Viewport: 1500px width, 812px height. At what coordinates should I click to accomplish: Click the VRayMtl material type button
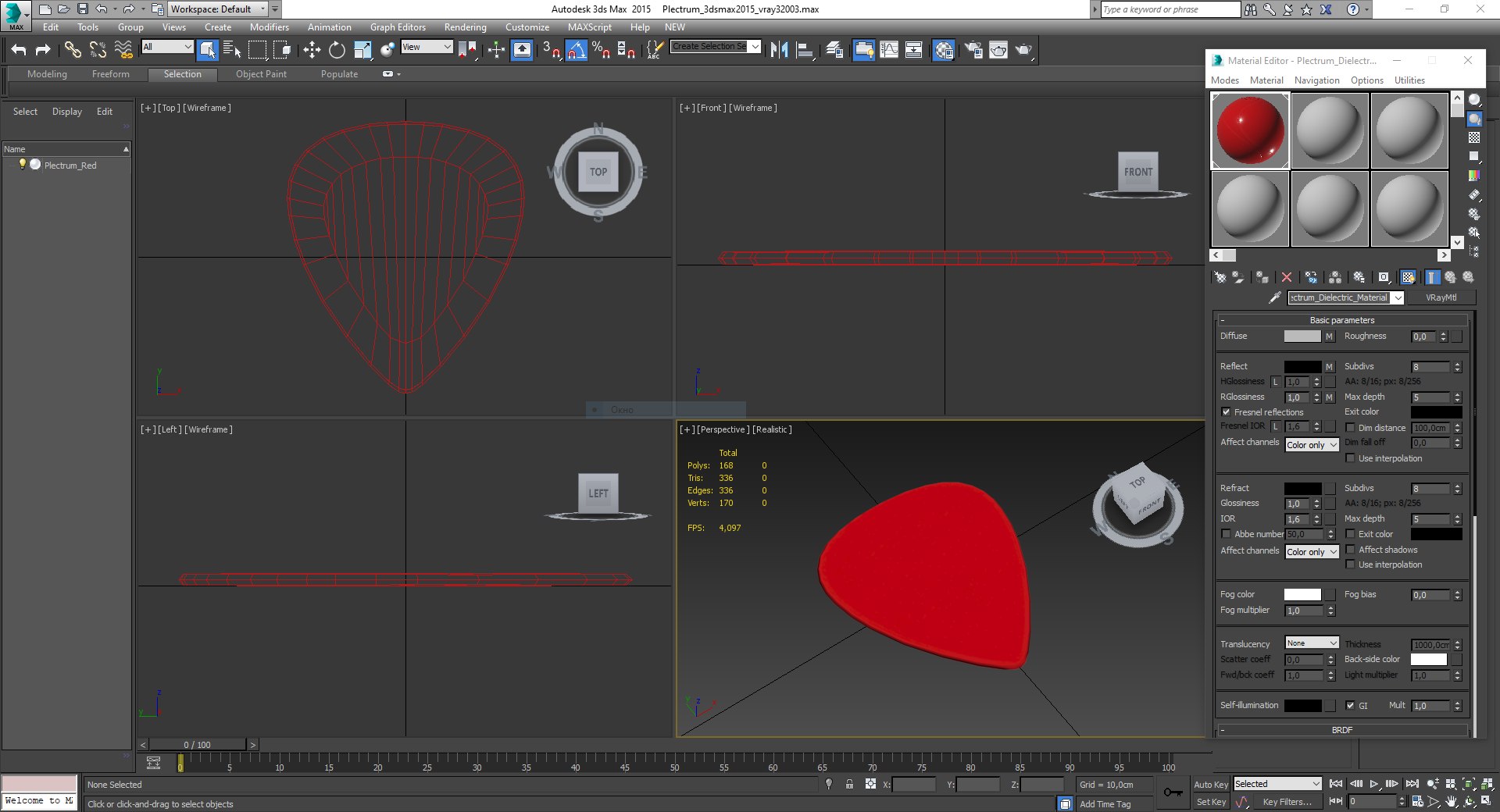1441,297
